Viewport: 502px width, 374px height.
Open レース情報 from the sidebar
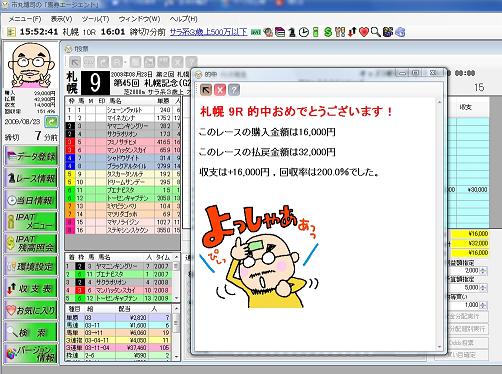pos(31,178)
